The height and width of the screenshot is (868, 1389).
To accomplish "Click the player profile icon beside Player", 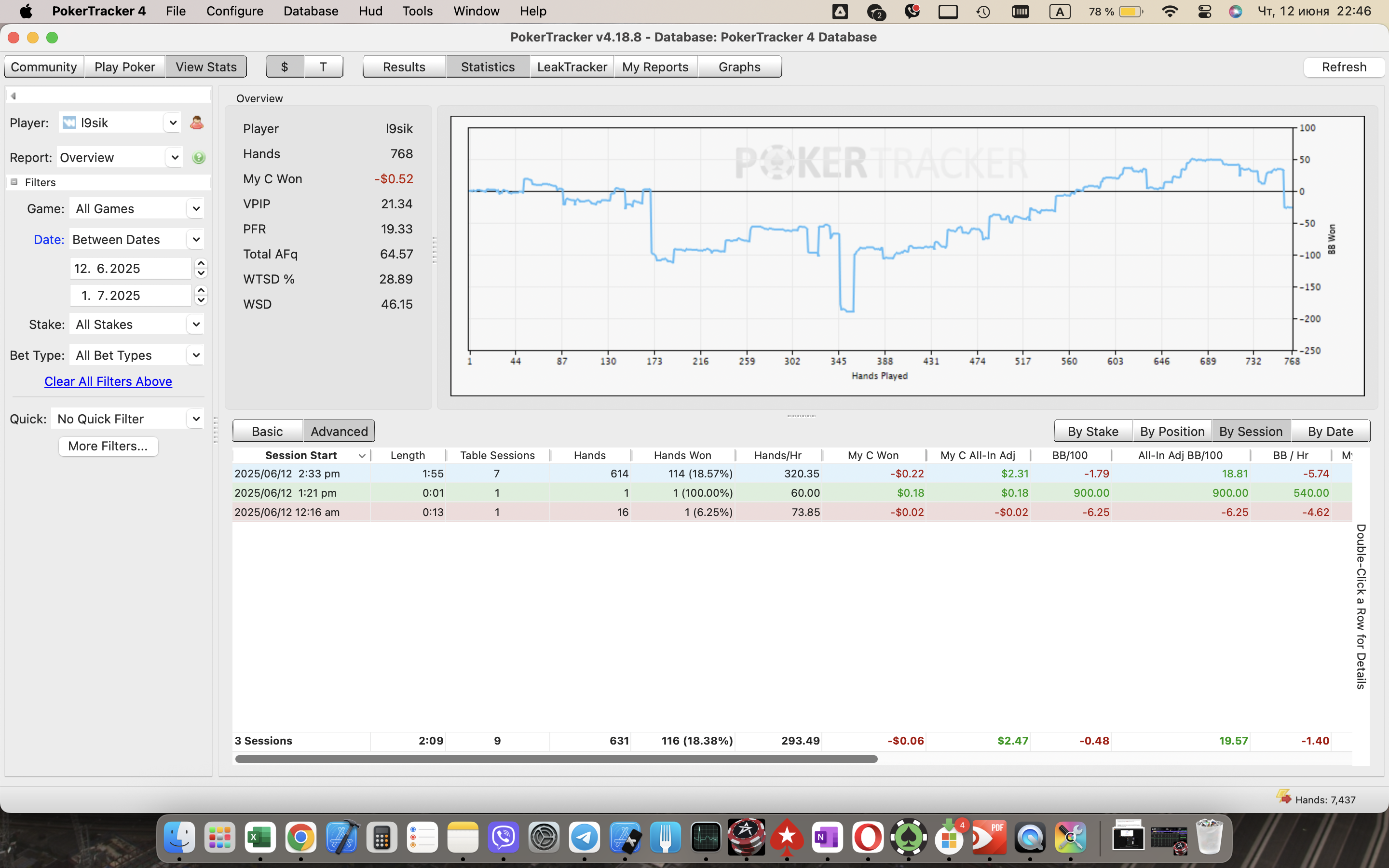I will pyautogui.click(x=196, y=123).
